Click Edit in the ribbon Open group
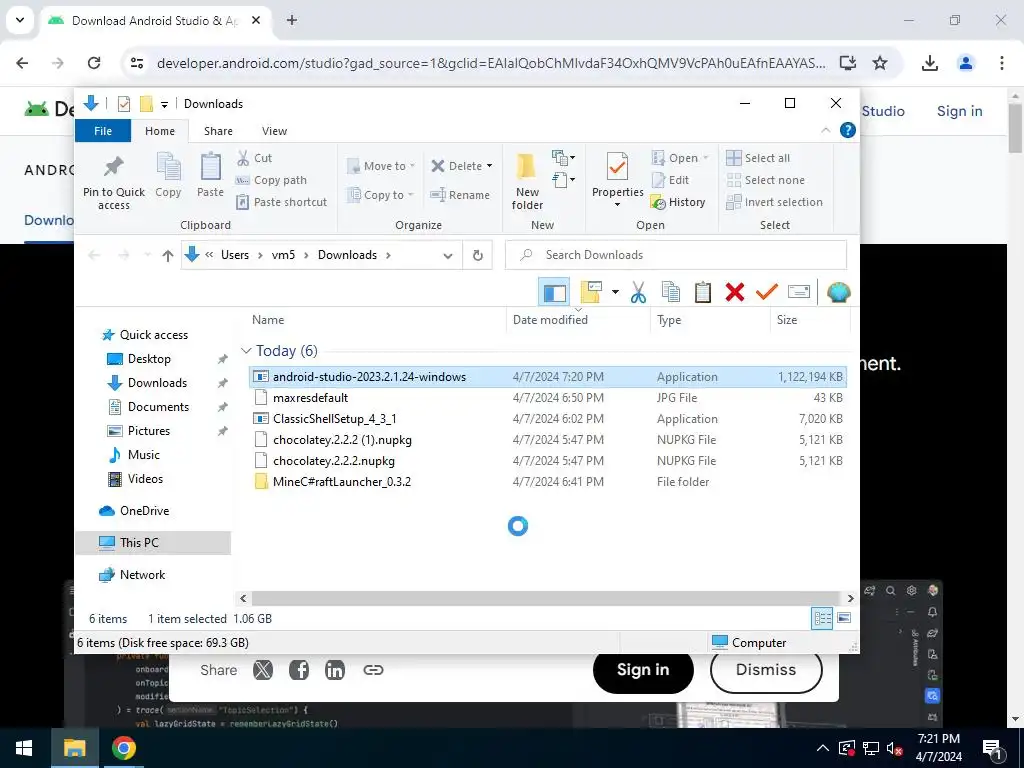1024x768 pixels. pyautogui.click(x=671, y=180)
